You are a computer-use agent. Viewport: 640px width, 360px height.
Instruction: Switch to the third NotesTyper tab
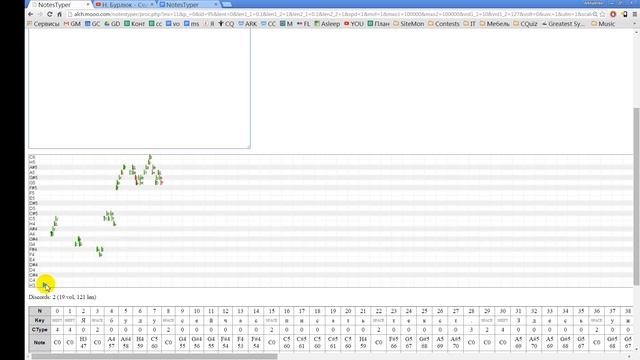[189, 4]
